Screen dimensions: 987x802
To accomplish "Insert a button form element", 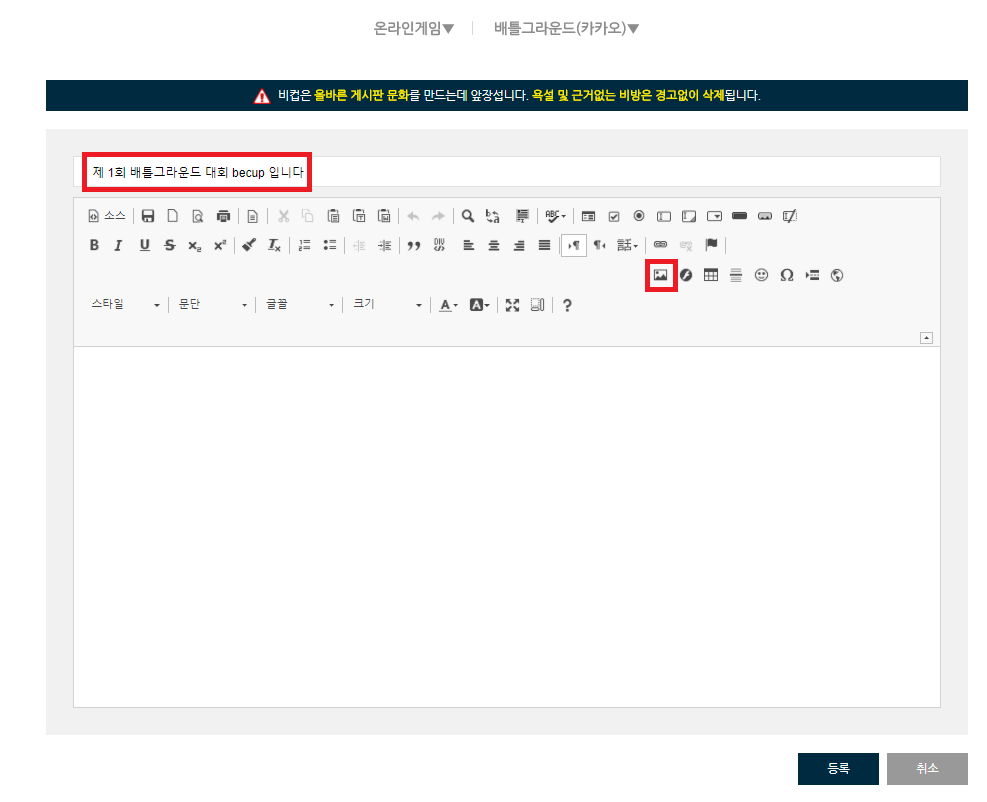I will [740, 216].
